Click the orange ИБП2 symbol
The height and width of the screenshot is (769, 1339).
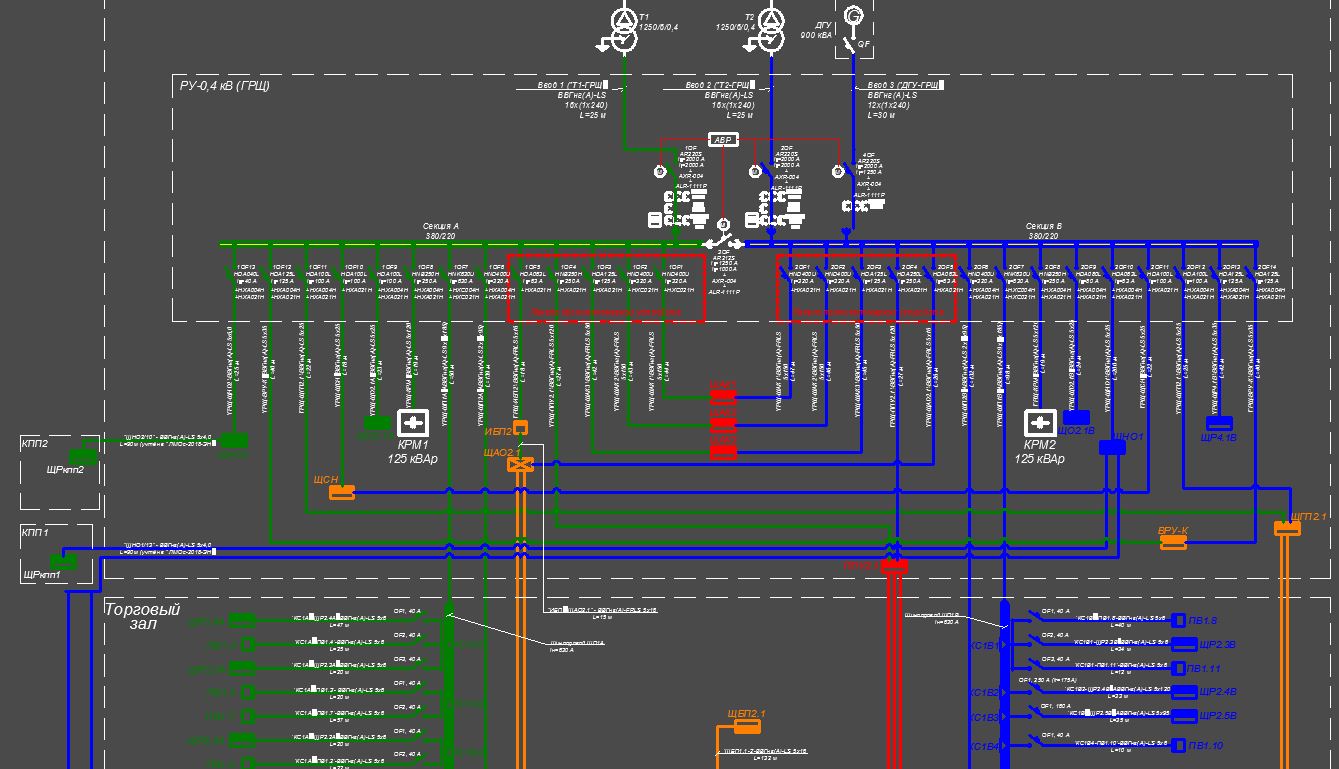(x=520, y=428)
